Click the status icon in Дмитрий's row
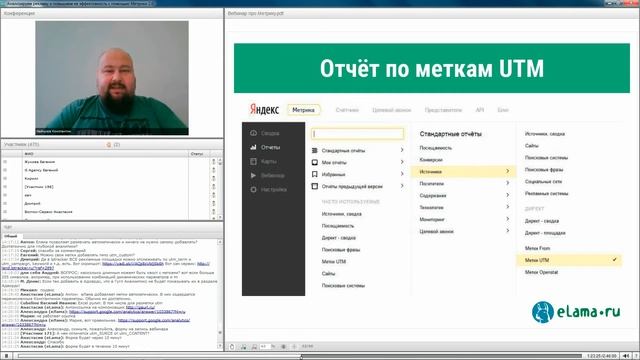The width and height of the screenshot is (640, 360). click(x=213, y=203)
